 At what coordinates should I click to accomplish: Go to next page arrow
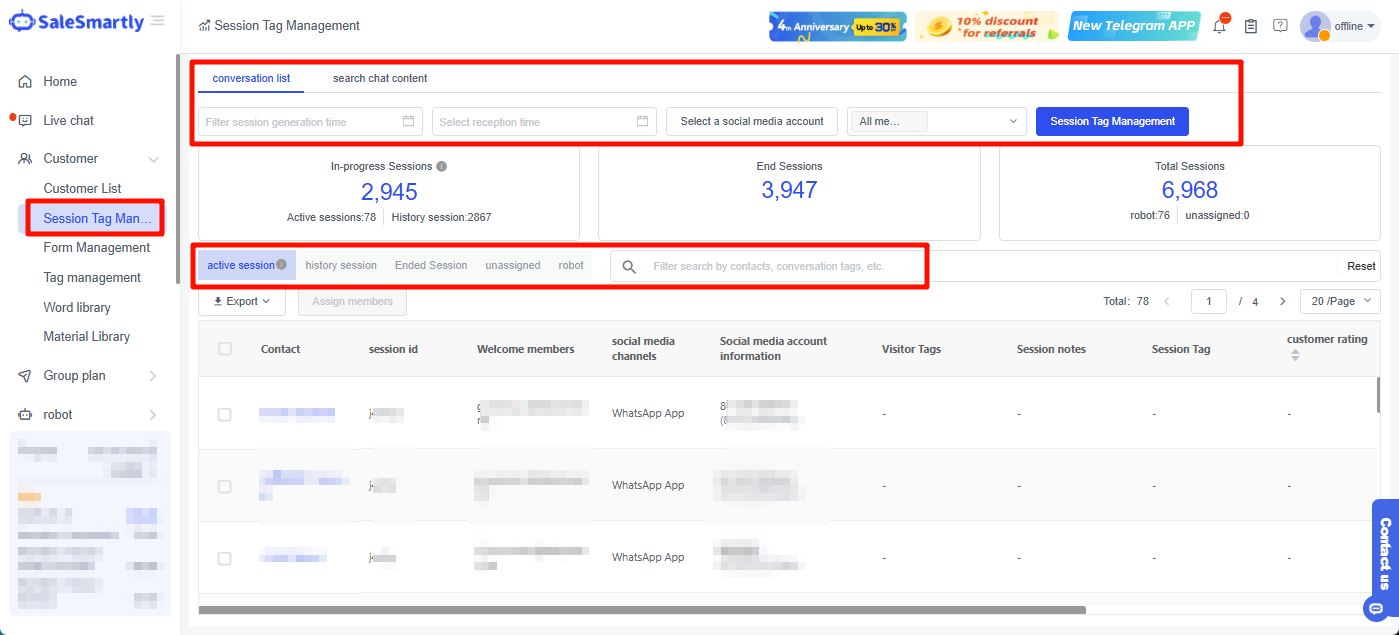[1282, 301]
